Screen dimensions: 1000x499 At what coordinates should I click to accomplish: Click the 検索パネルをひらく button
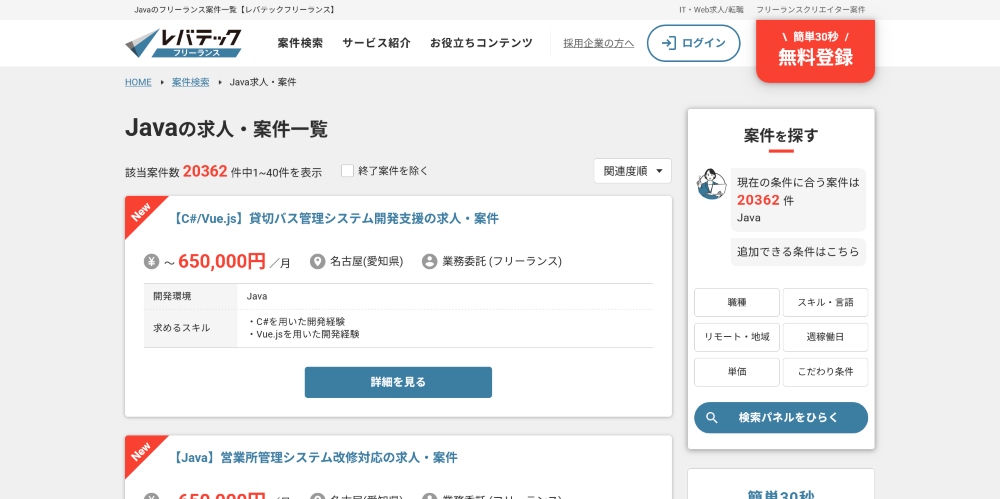pyautogui.click(x=781, y=418)
